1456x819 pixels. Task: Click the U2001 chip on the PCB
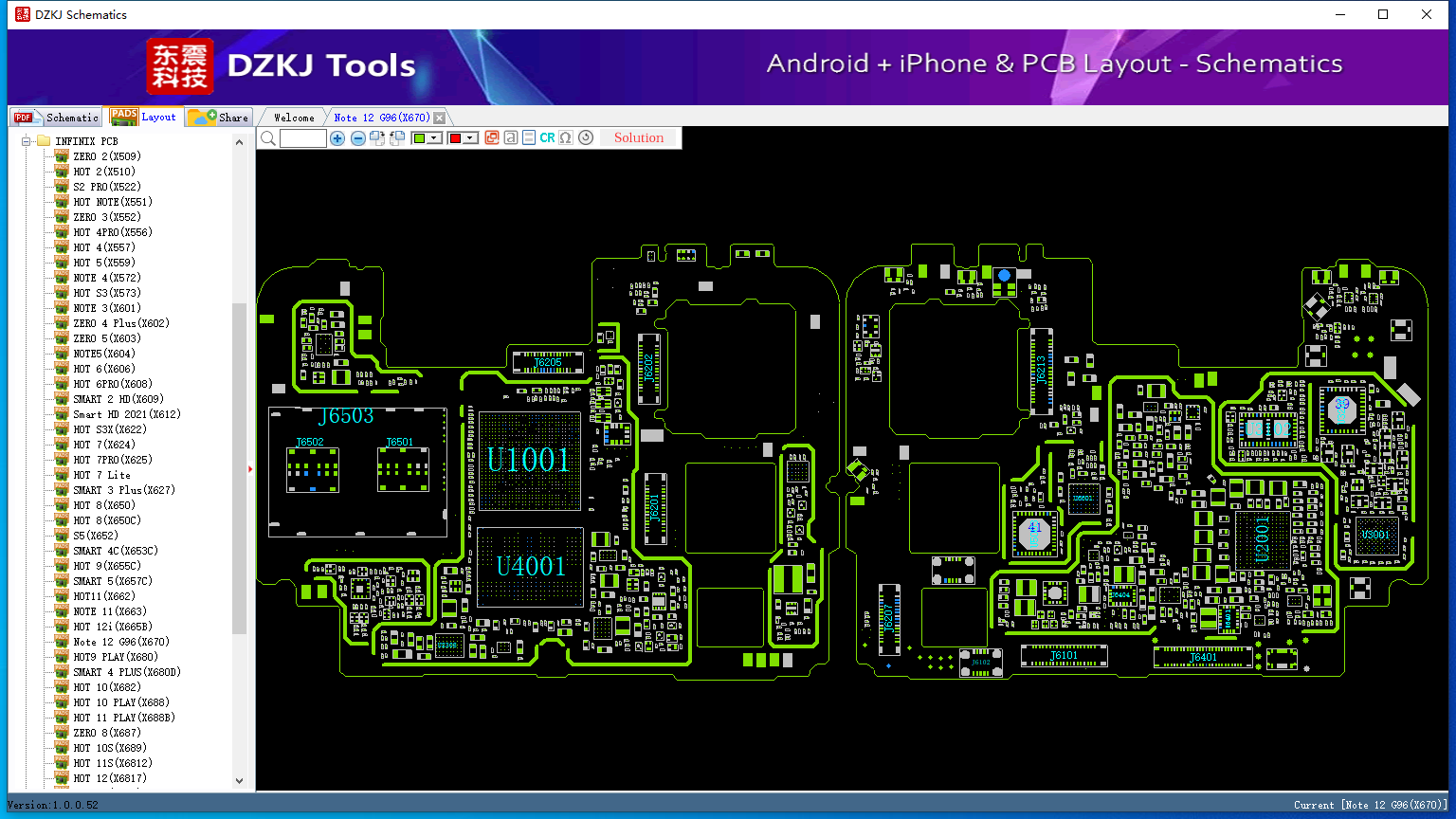point(1262,540)
